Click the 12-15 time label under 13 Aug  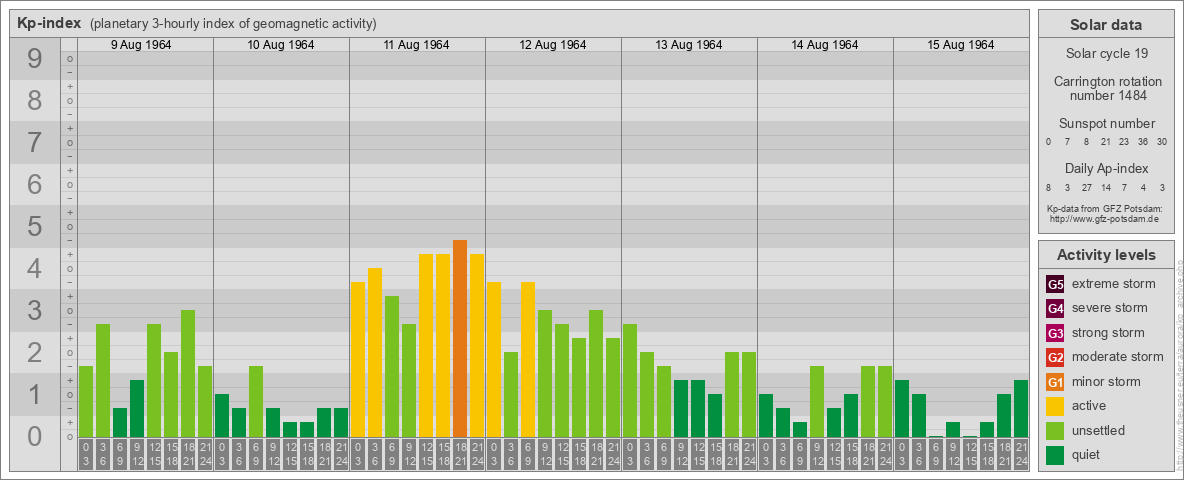(698, 454)
